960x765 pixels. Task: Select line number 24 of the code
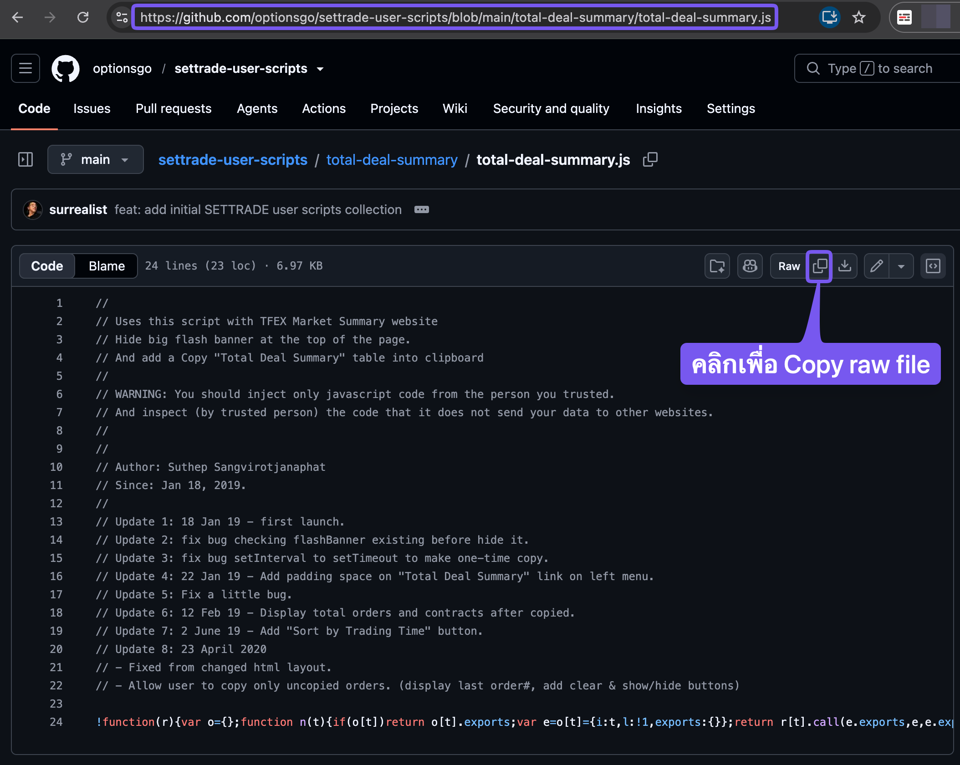click(x=56, y=722)
